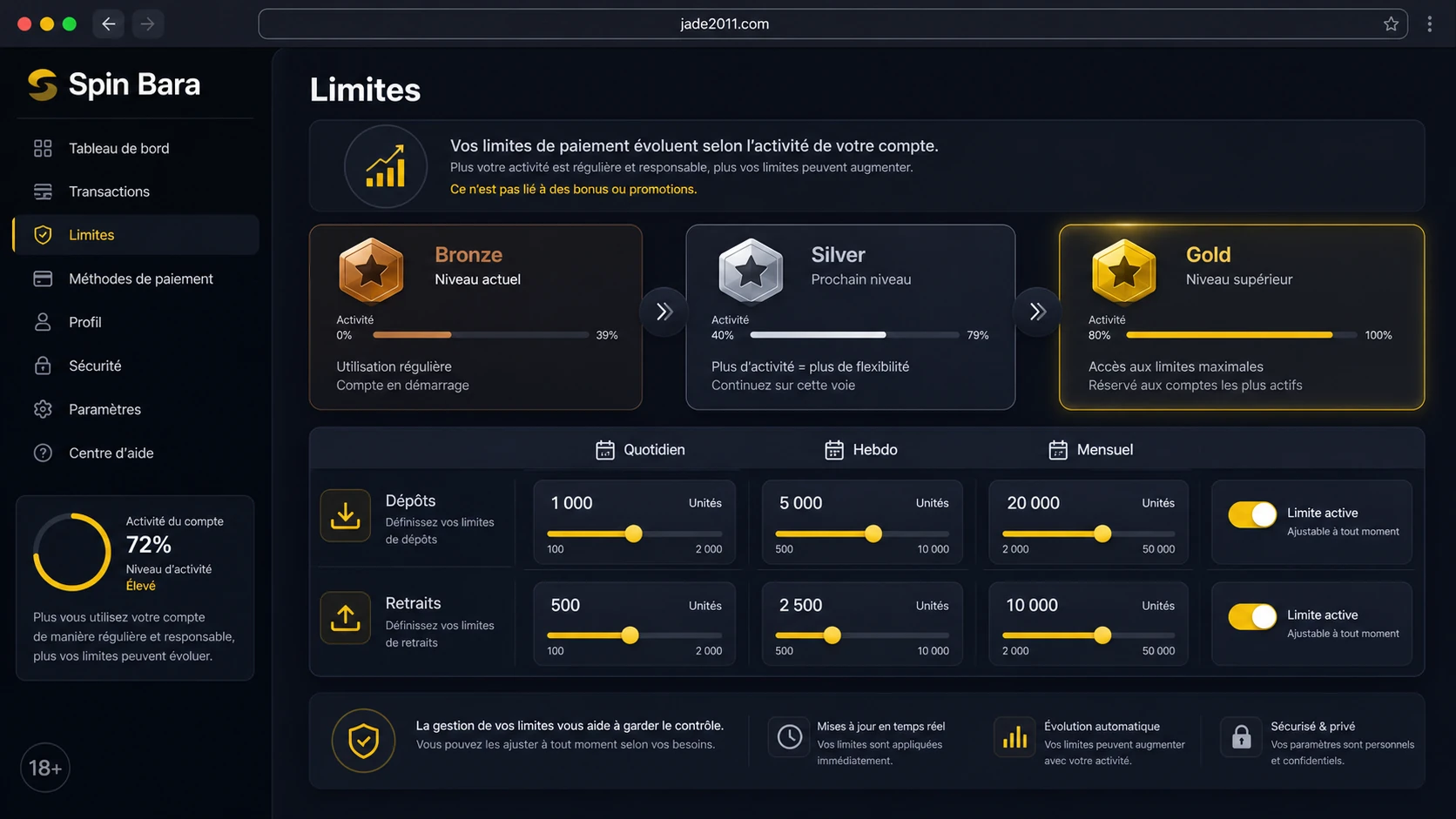Go back with browser back arrow
Screen dimensions: 1456x819
coord(109,23)
